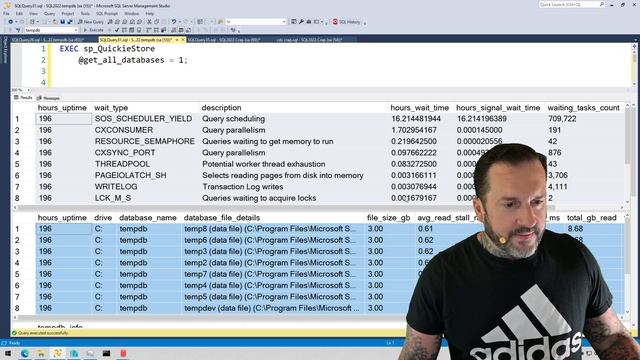The width and height of the screenshot is (640, 360).
Task: Open the red app icon on the taskbar
Action: click(123, 353)
